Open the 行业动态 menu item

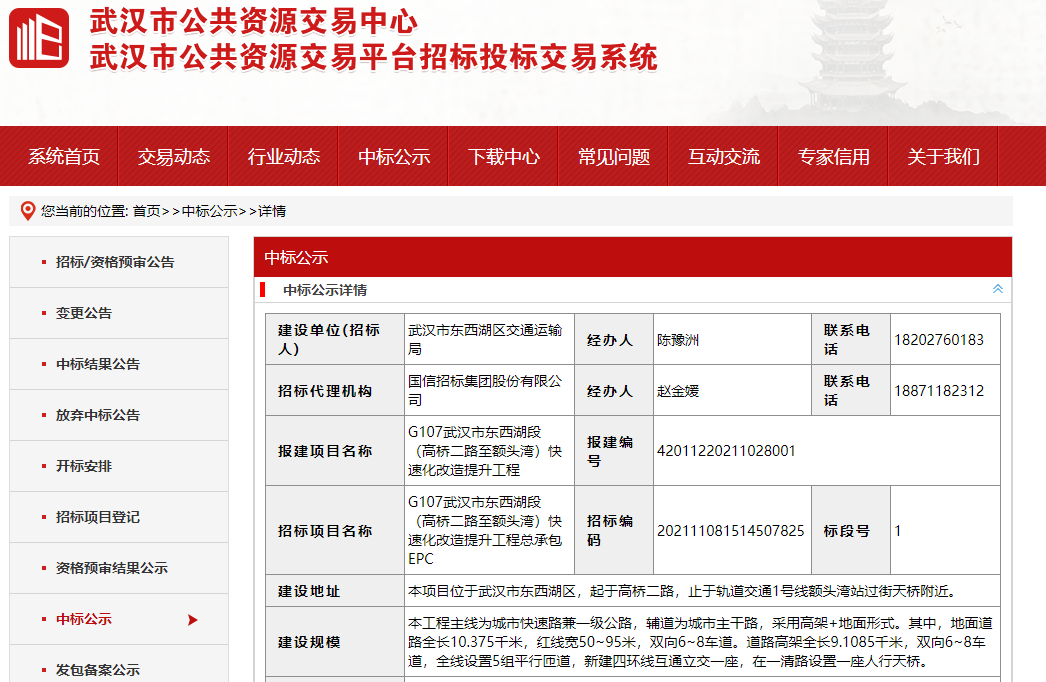point(284,157)
